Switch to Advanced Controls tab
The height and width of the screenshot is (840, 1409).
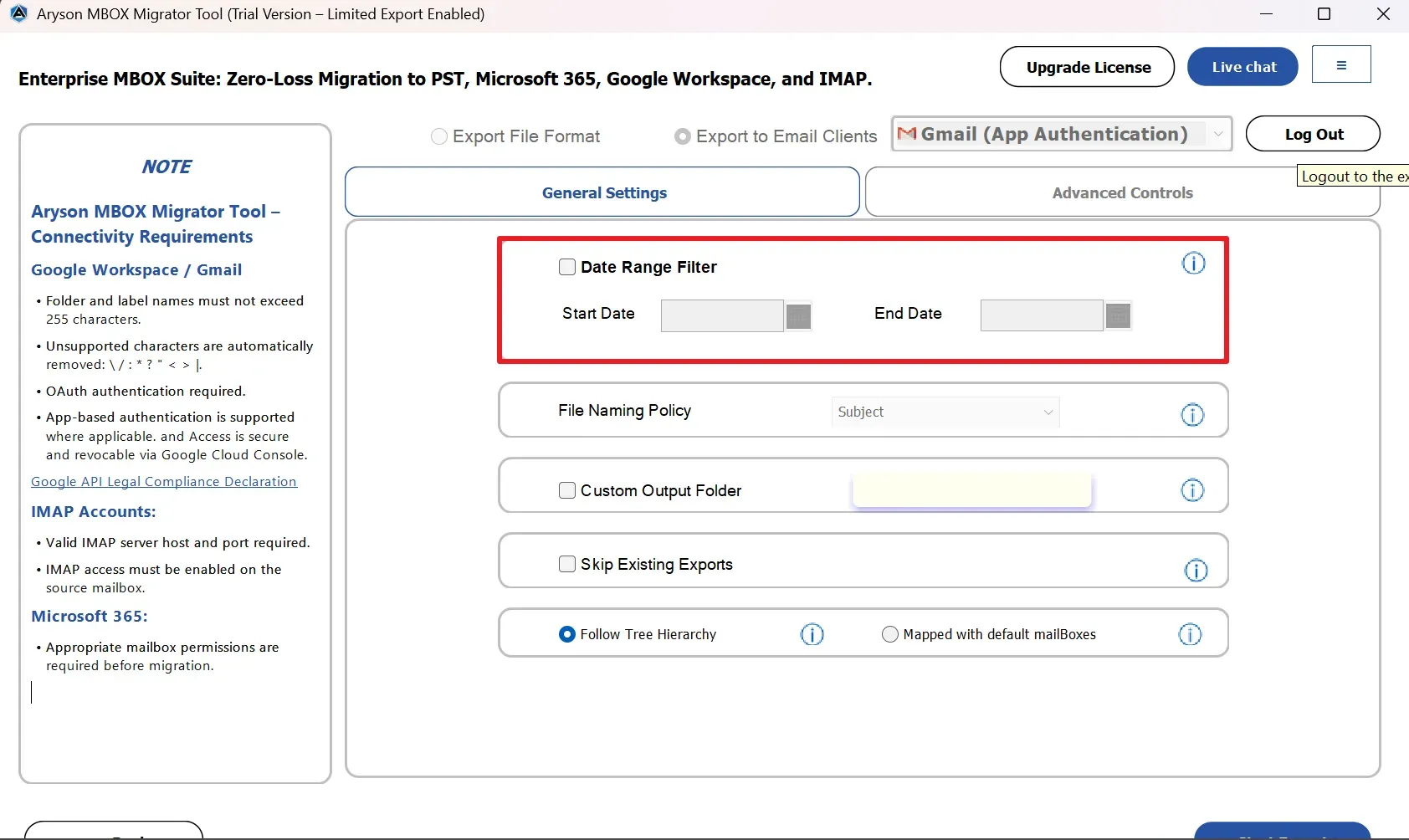pyautogui.click(x=1122, y=192)
